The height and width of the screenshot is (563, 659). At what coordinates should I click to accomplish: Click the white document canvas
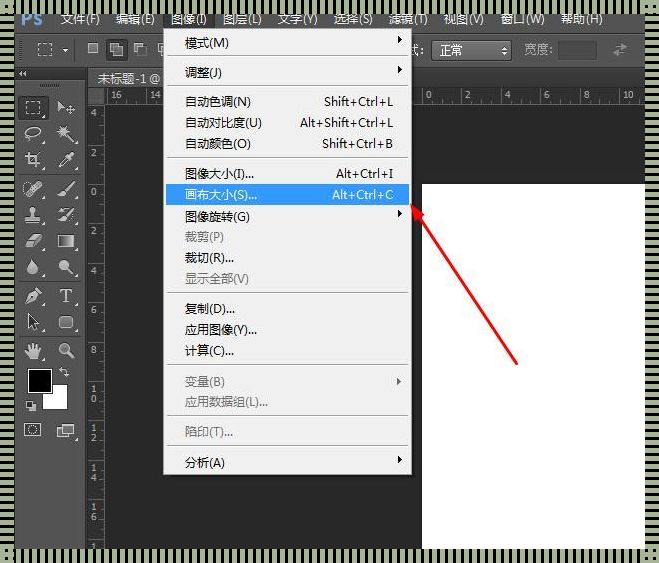coord(533,366)
